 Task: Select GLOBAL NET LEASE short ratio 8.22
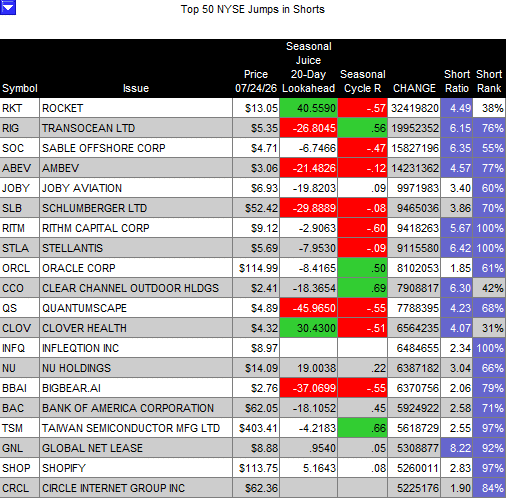point(456,448)
